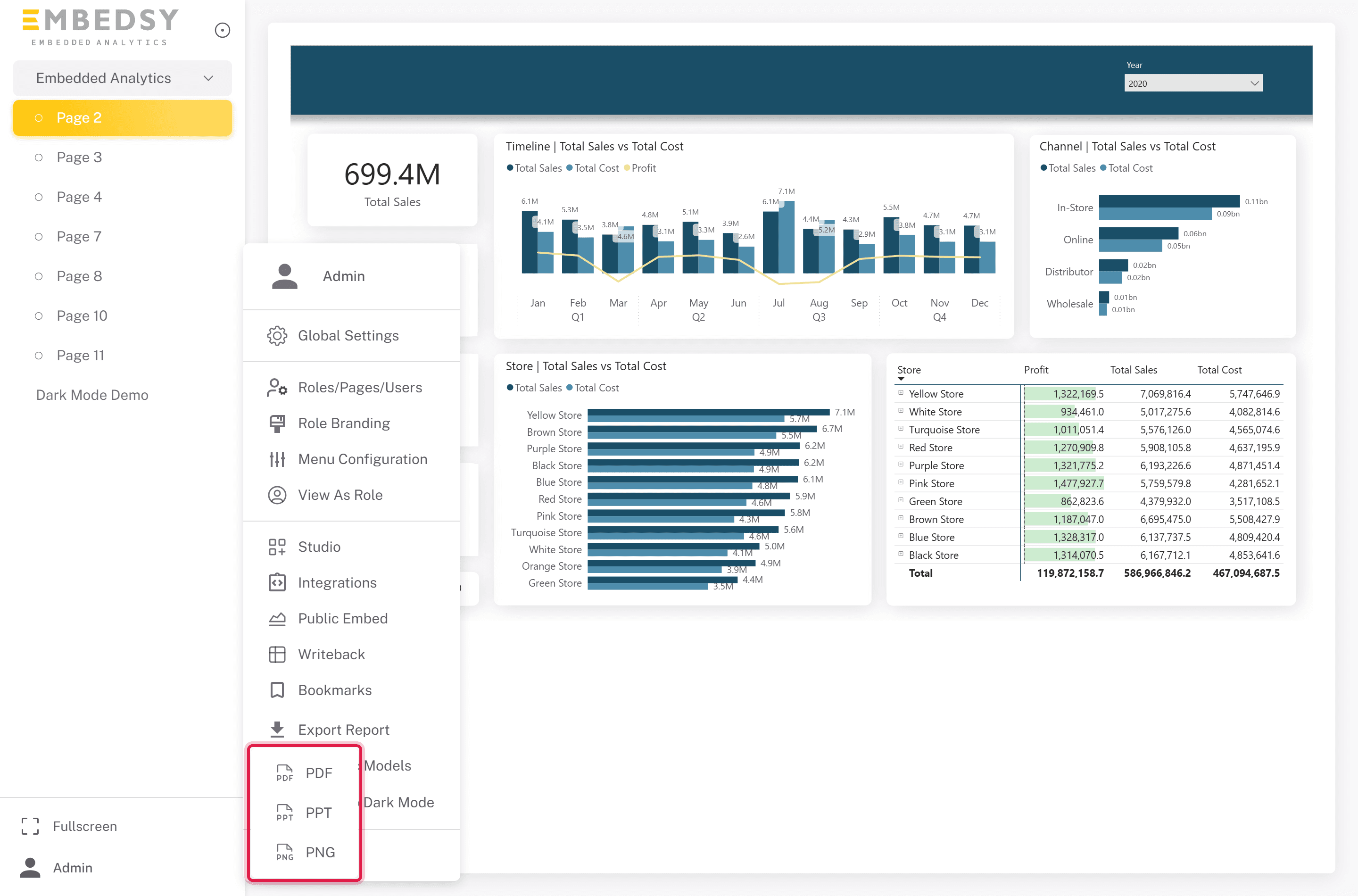Select Page 8 radio bullet
The image size is (1358, 896).
pyautogui.click(x=38, y=276)
